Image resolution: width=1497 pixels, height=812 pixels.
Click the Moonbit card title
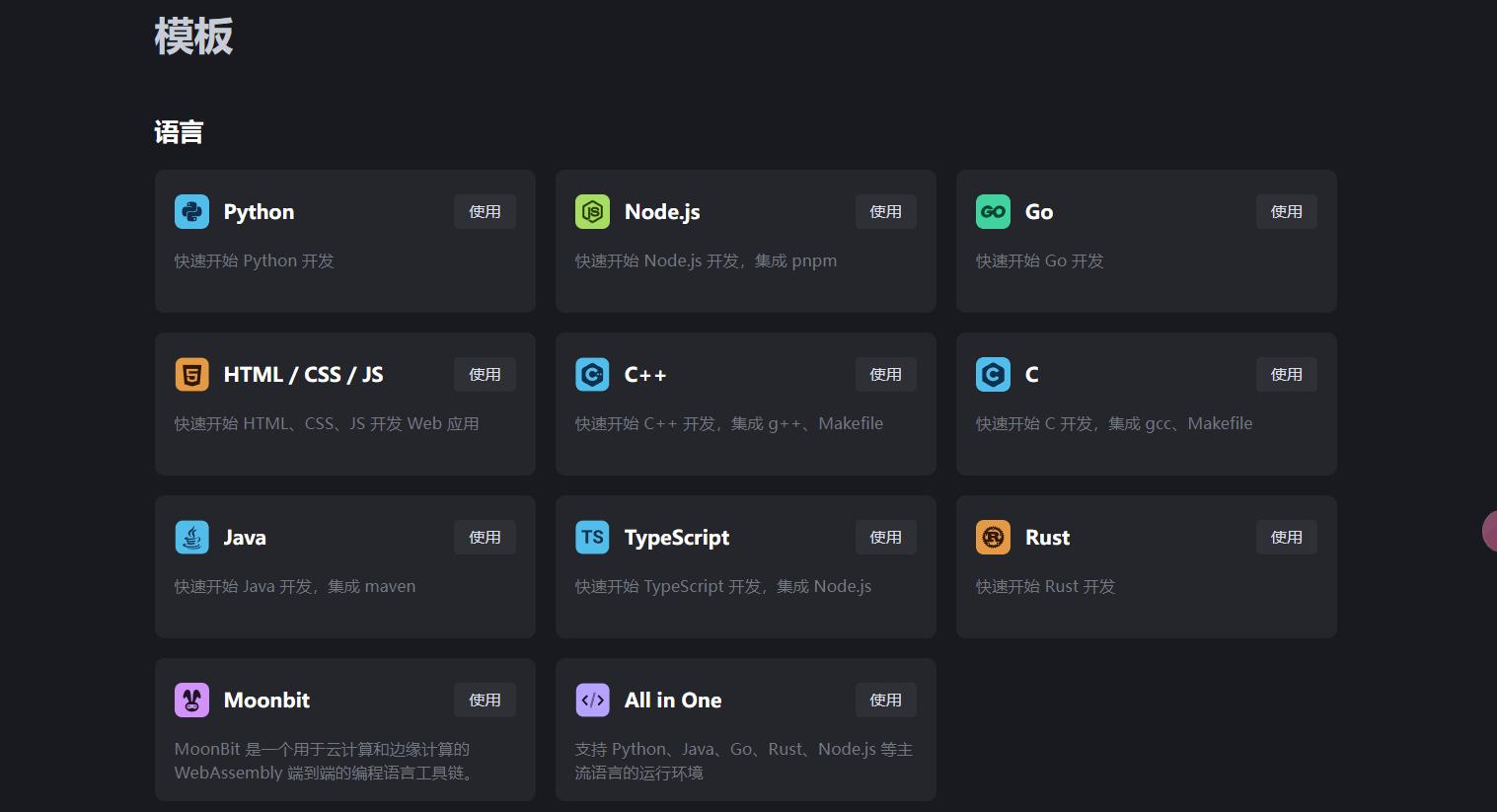coord(266,701)
